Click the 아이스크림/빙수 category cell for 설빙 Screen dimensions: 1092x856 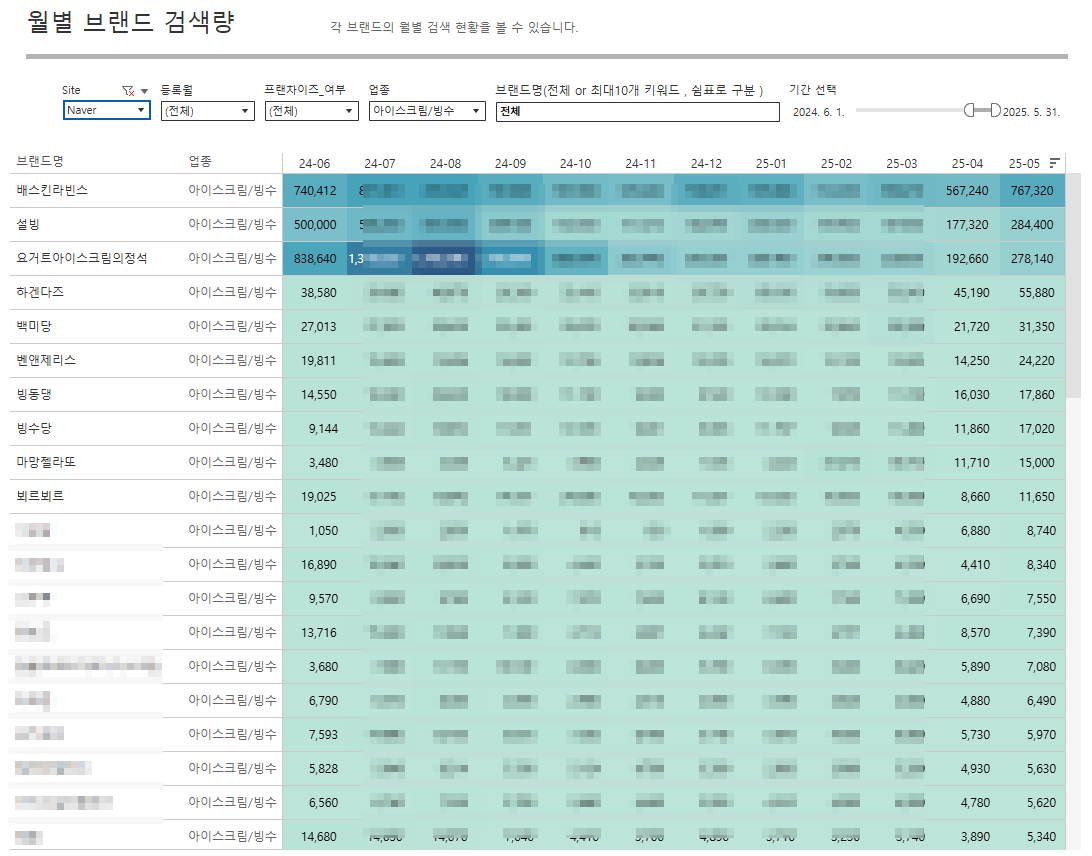232,224
